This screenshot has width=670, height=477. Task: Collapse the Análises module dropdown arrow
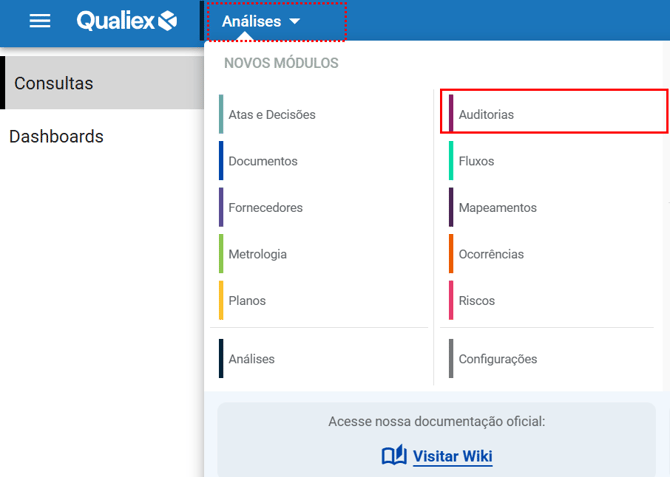294,22
